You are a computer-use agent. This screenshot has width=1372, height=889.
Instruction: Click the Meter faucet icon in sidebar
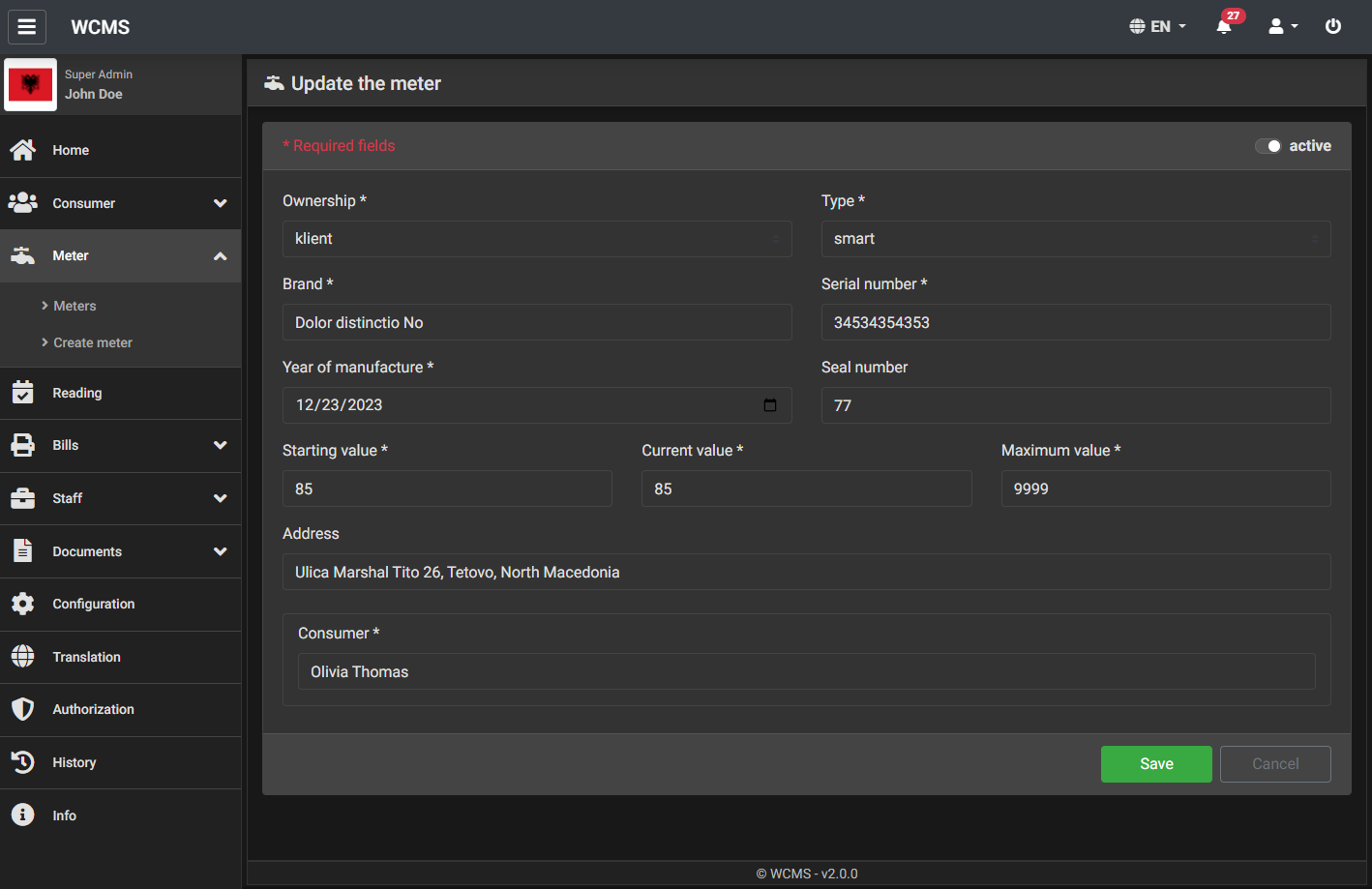coord(23,255)
